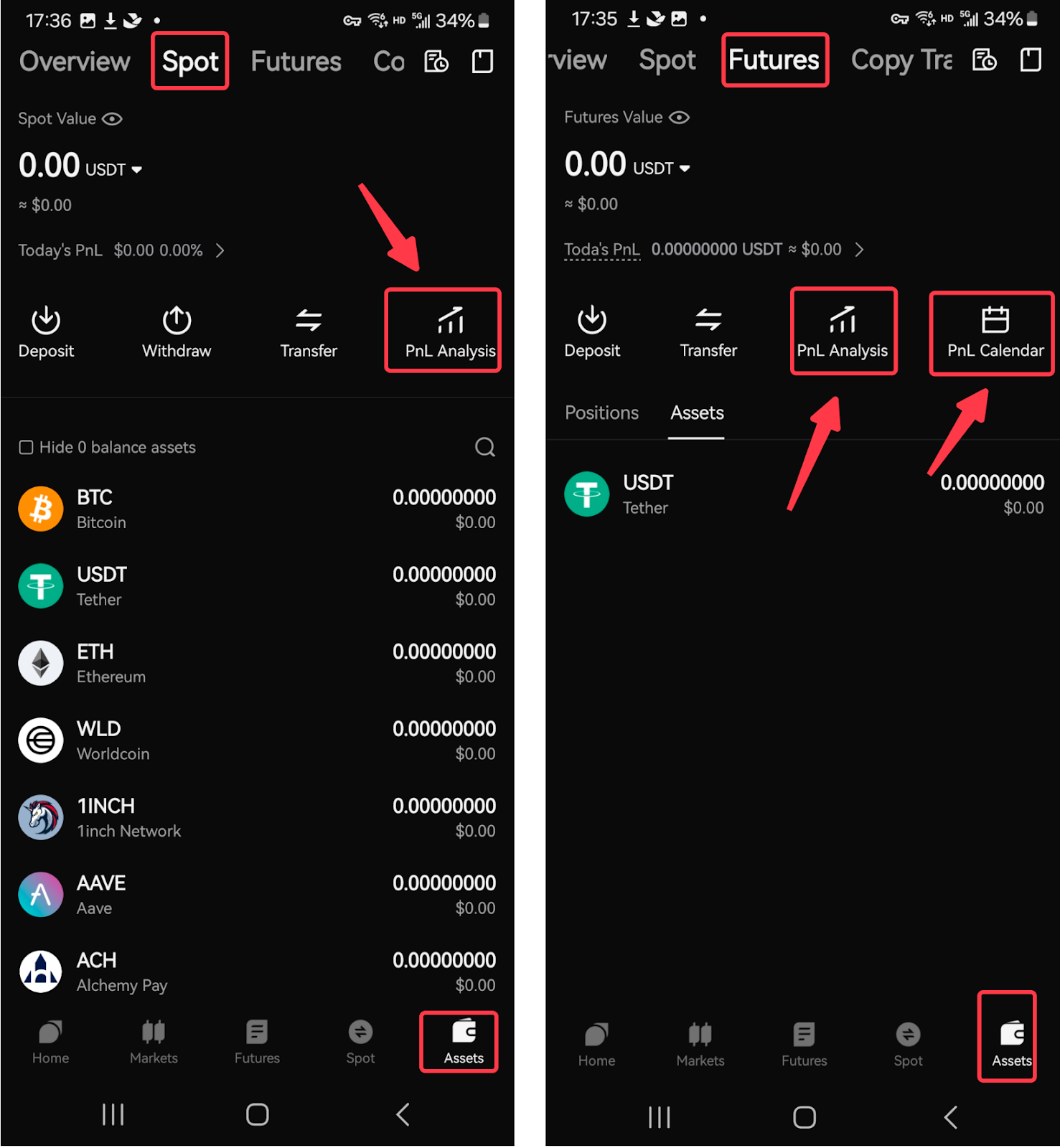
Task: Enable Hide 0 balance assets checkbox
Action: click(x=26, y=448)
